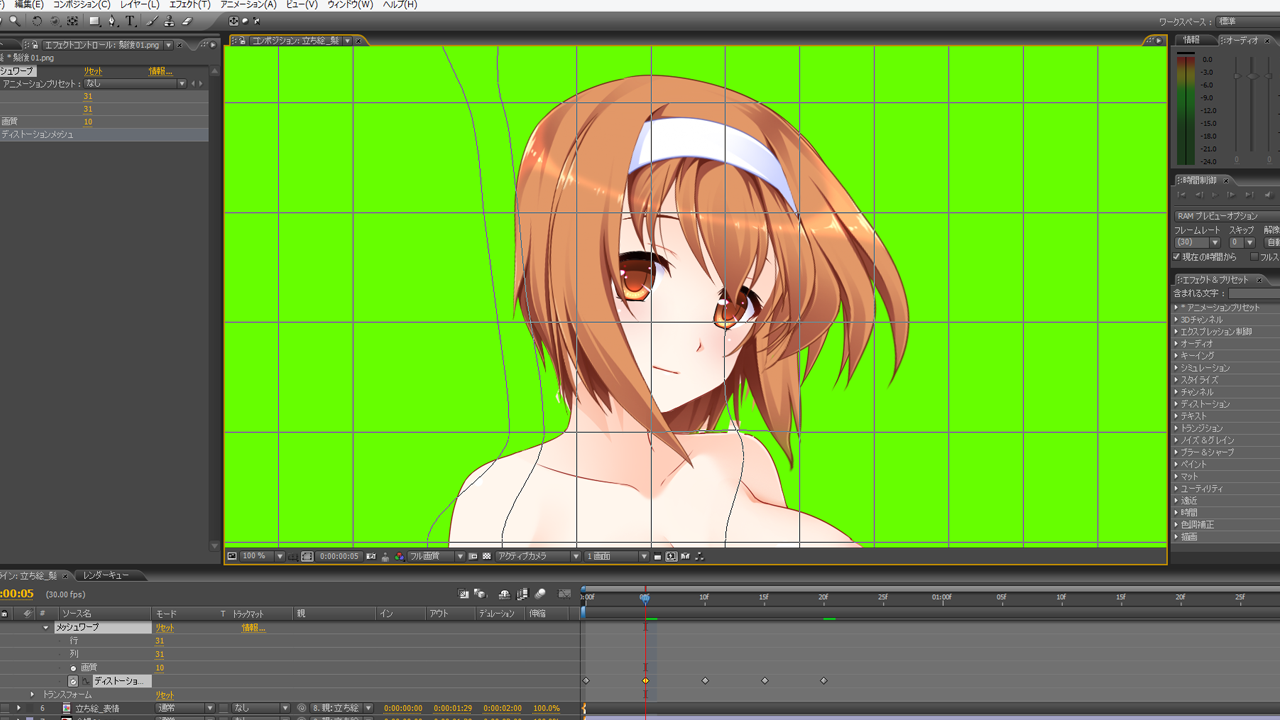Screen dimensions: 1280x720
Task: Select the Zoom magnifier tool
Action: (x=15, y=20)
